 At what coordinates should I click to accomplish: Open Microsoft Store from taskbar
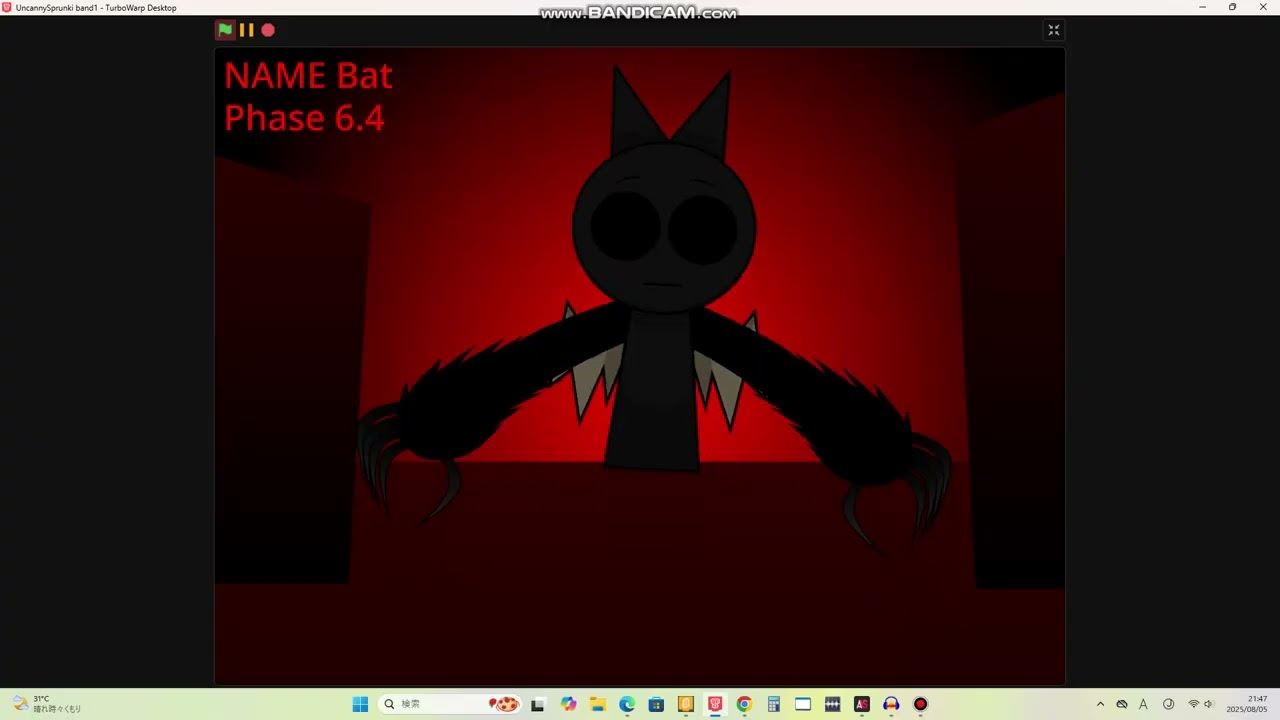click(x=656, y=704)
